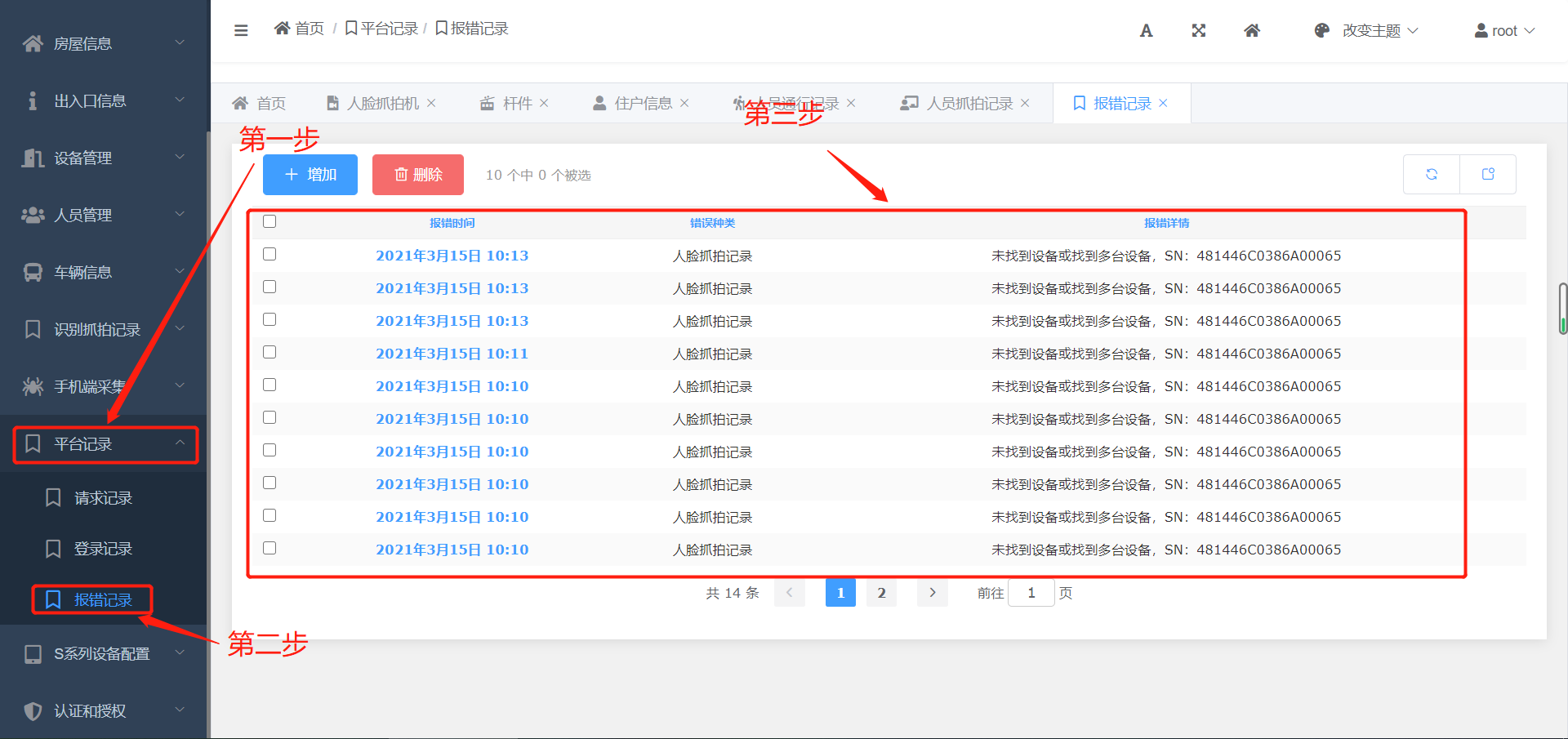This screenshot has width=1568, height=739.
Task: Check the 10:11 record checkbox
Action: pos(269,352)
